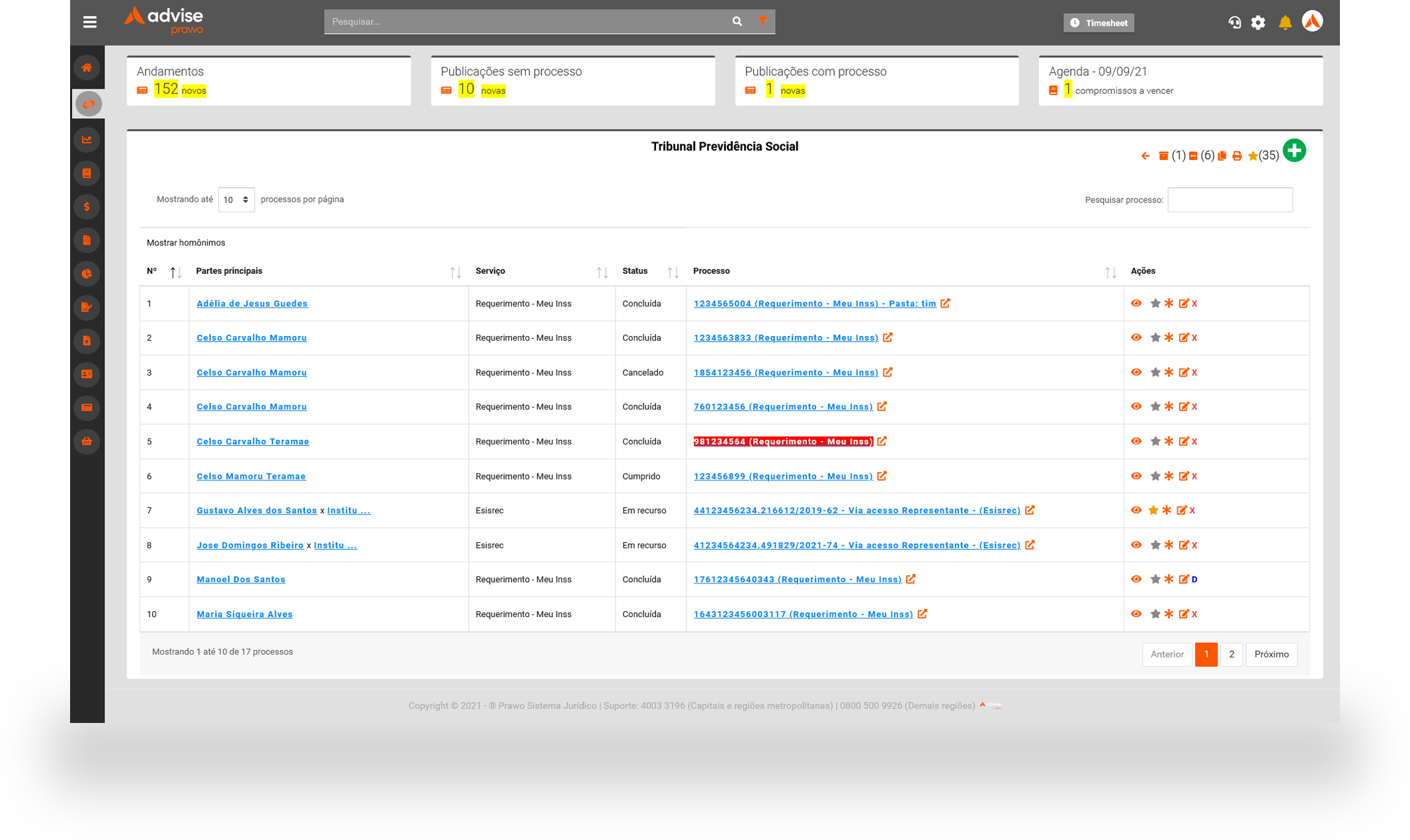This screenshot has height=840, width=1410.
Task: Toggle Mostrar homônimos
Action: (x=186, y=243)
